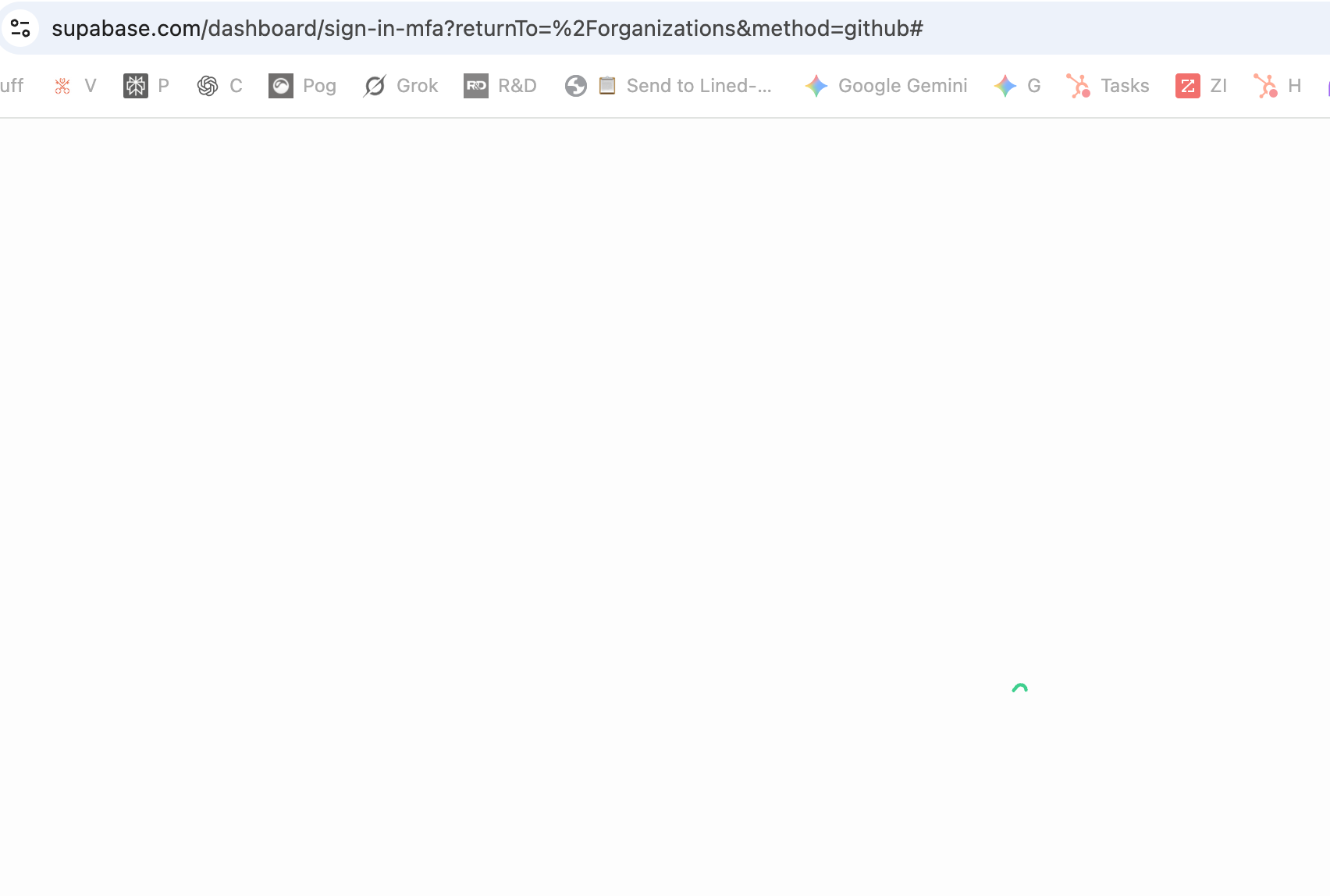The height and width of the screenshot is (896, 1330).
Task: Open the G bookmark with Gemini star icon
Action: pyautogui.click(x=1005, y=85)
